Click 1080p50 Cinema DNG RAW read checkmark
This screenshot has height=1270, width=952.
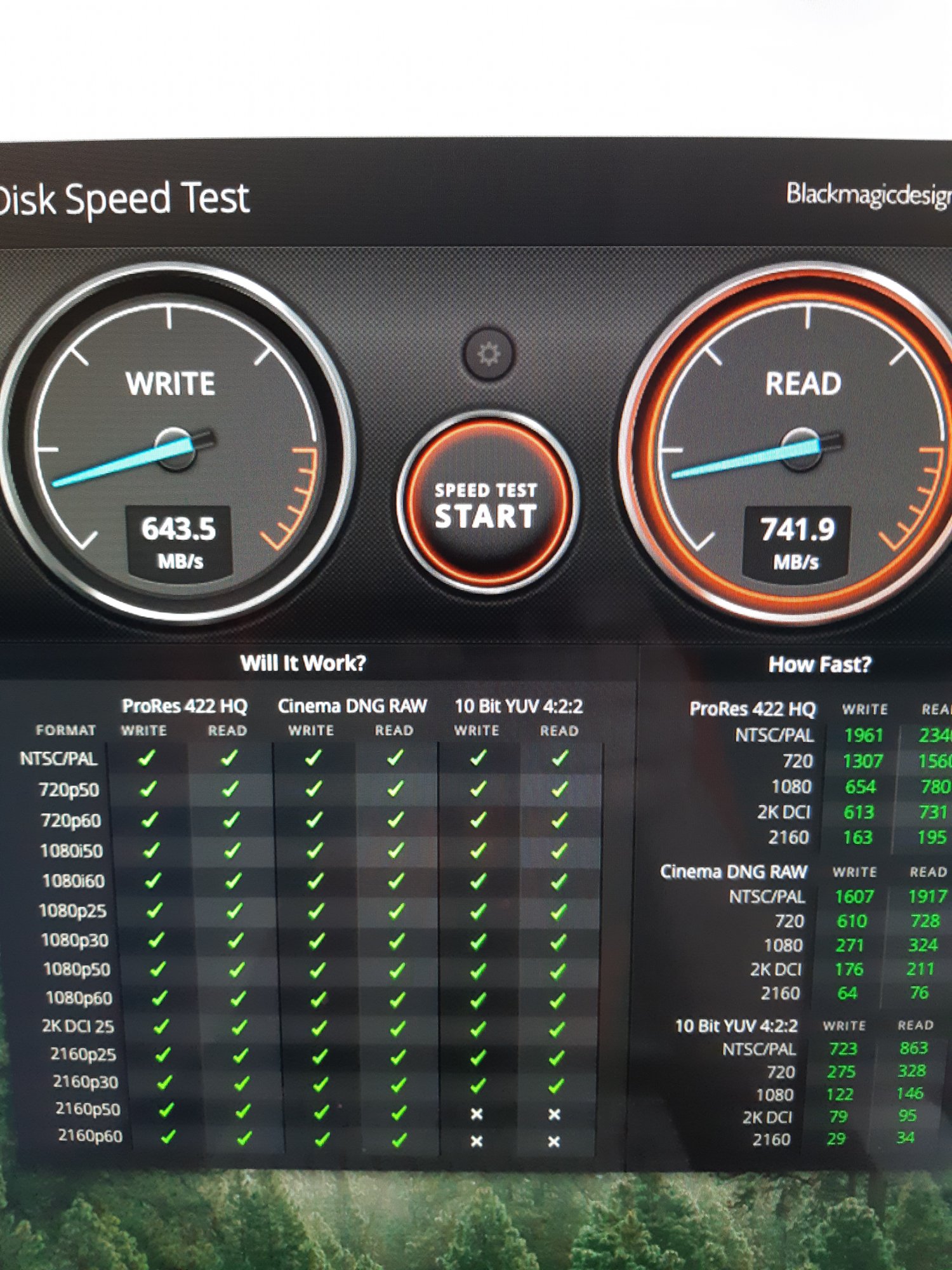[397, 970]
